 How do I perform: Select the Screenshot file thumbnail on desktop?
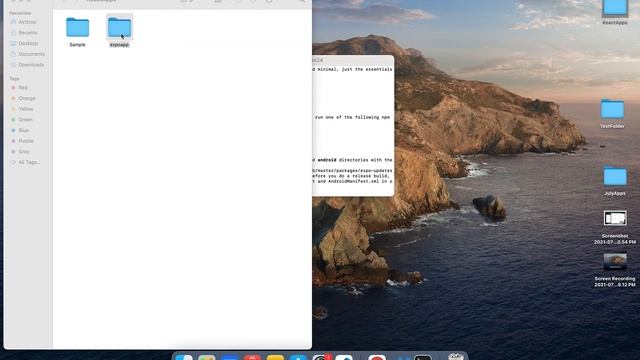(x=615, y=218)
